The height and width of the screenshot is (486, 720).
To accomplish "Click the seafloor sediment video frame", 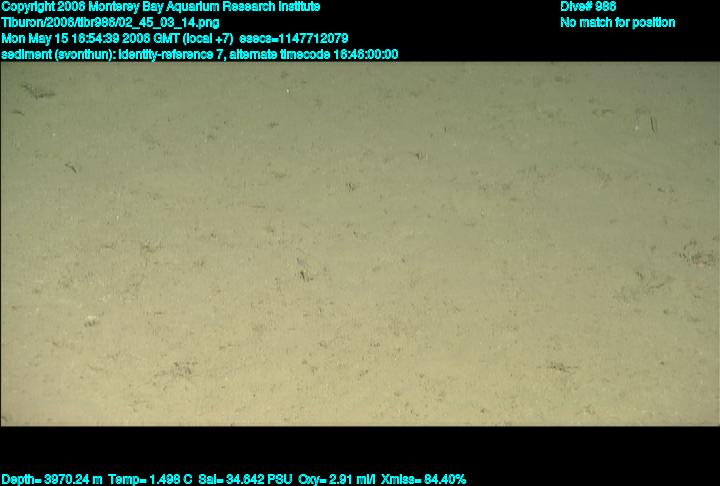I will click(360, 244).
